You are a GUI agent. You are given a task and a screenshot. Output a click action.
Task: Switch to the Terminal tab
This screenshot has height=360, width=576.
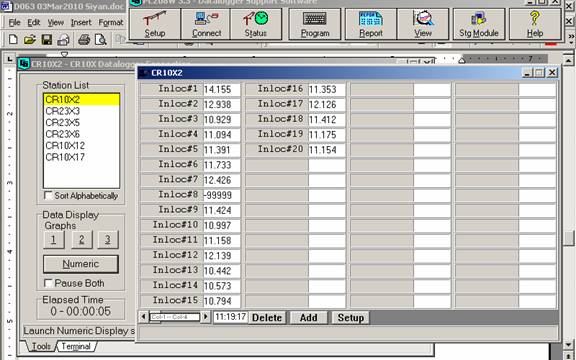pyautogui.click(x=76, y=346)
